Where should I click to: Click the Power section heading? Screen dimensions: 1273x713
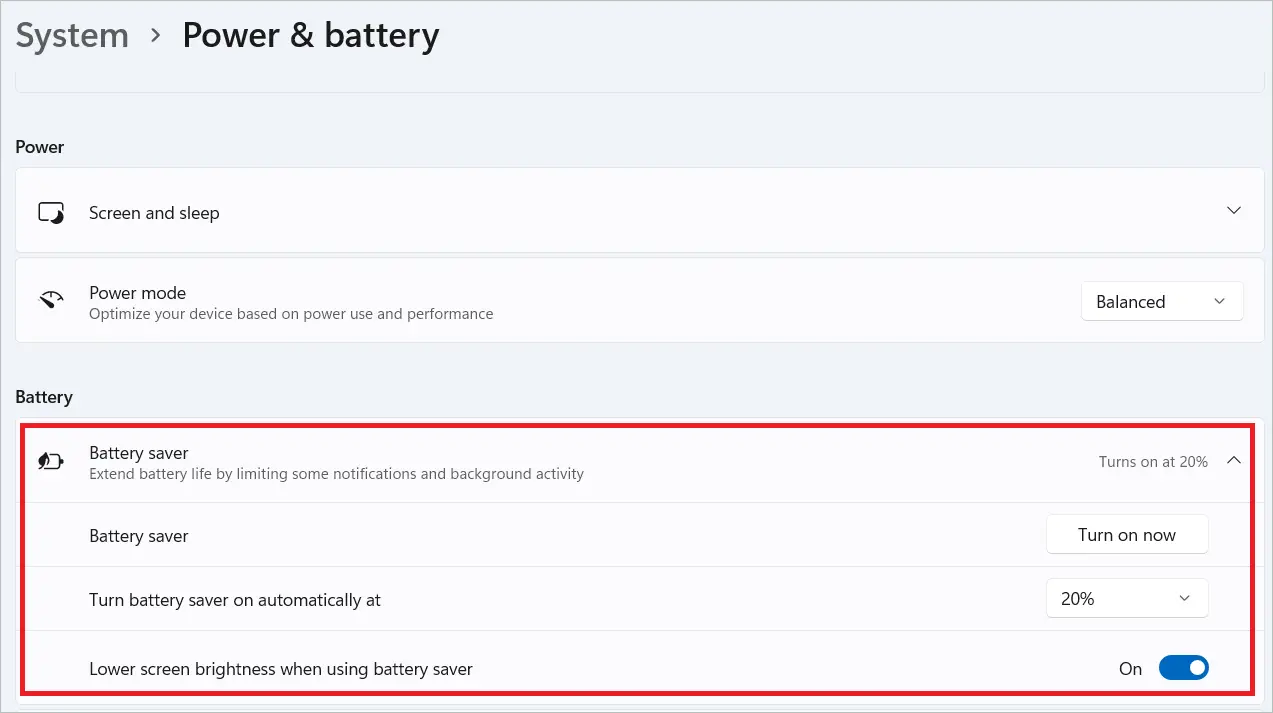(x=39, y=146)
